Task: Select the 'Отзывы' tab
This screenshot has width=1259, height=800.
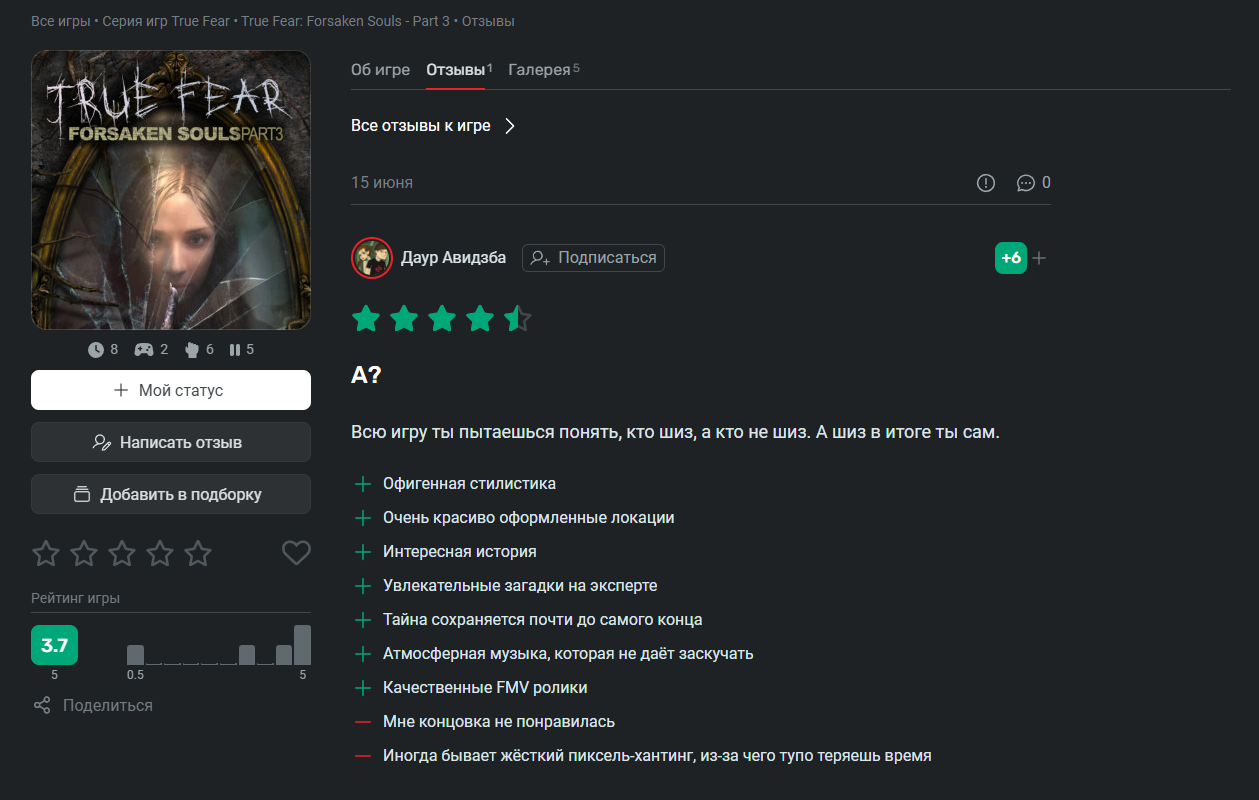Action: pyautogui.click(x=456, y=70)
